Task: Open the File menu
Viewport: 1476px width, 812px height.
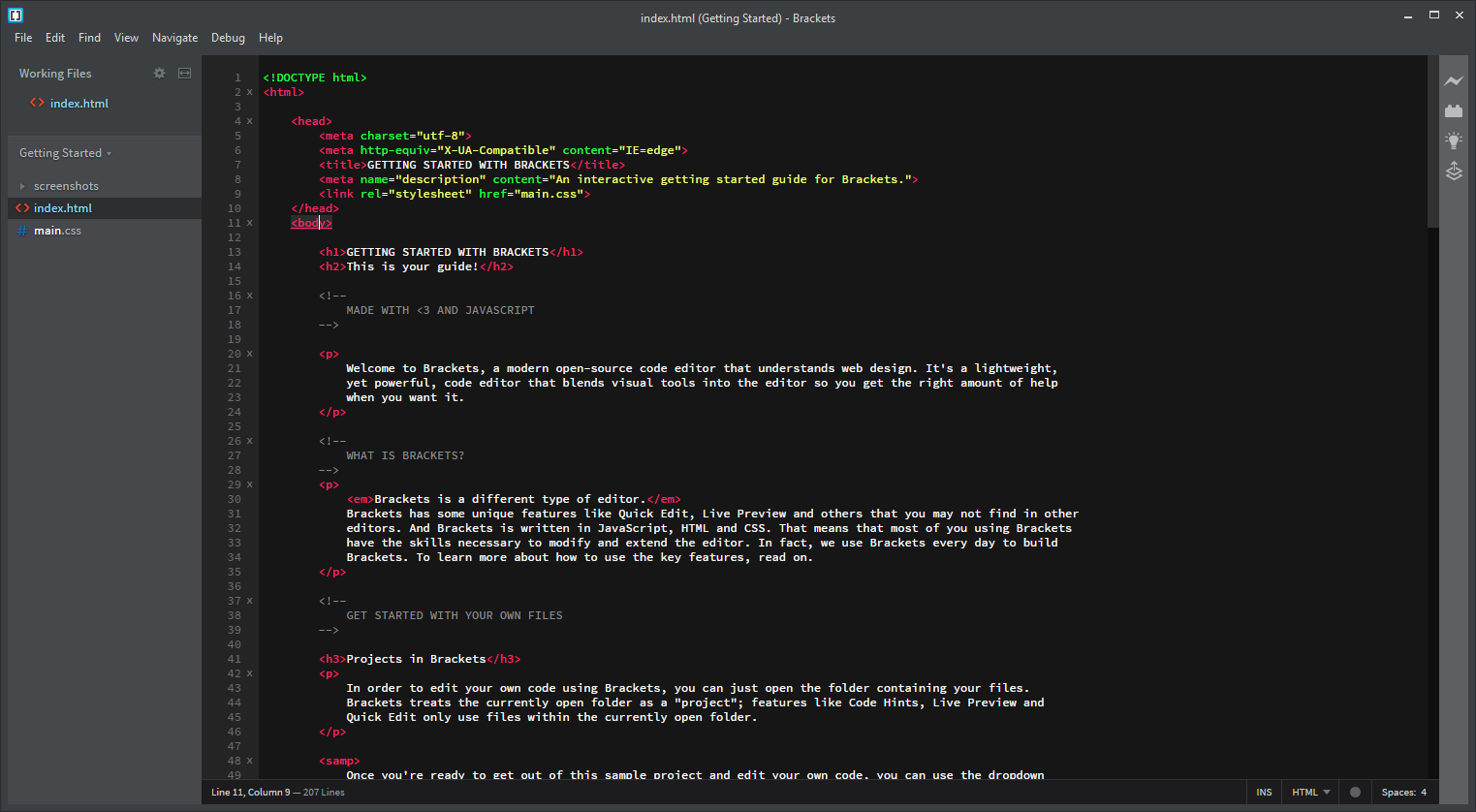Action: pyautogui.click(x=23, y=38)
